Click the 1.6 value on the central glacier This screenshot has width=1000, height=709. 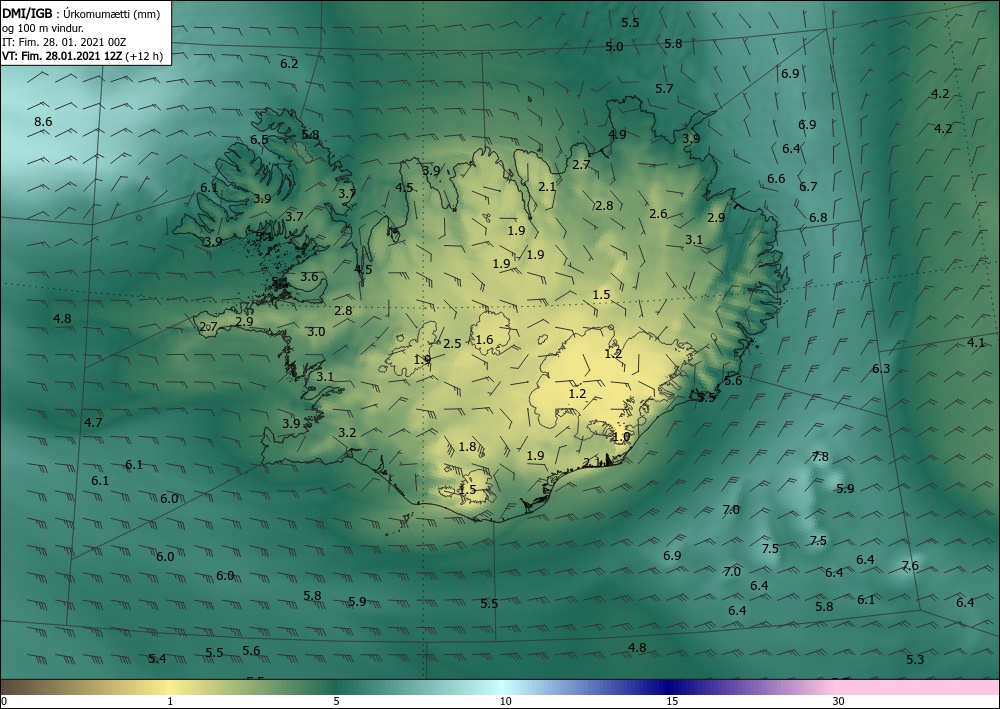click(485, 339)
